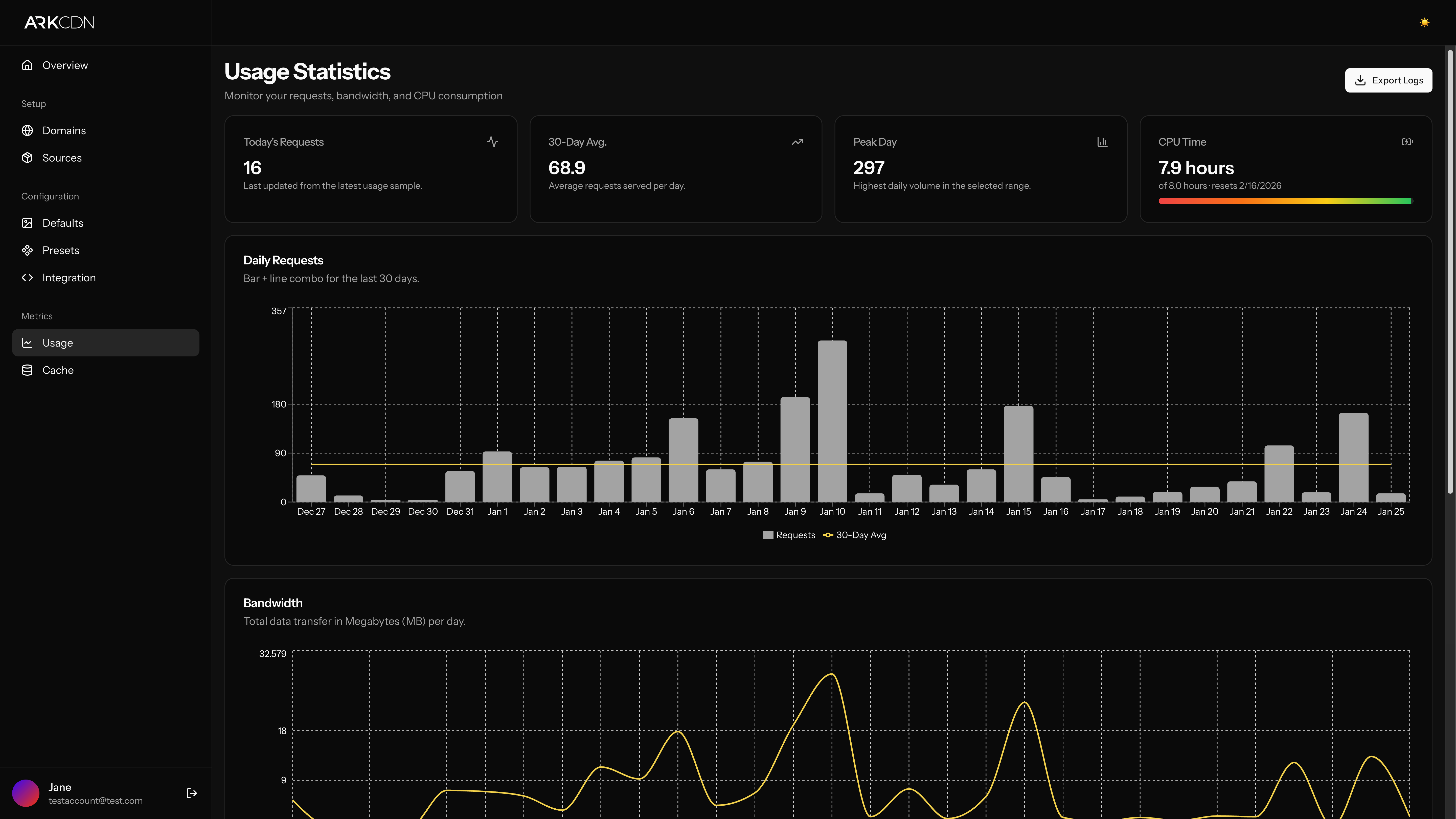Click the Usage Statistics heading
Viewport: 1456px width, 819px height.
tap(307, 72)
